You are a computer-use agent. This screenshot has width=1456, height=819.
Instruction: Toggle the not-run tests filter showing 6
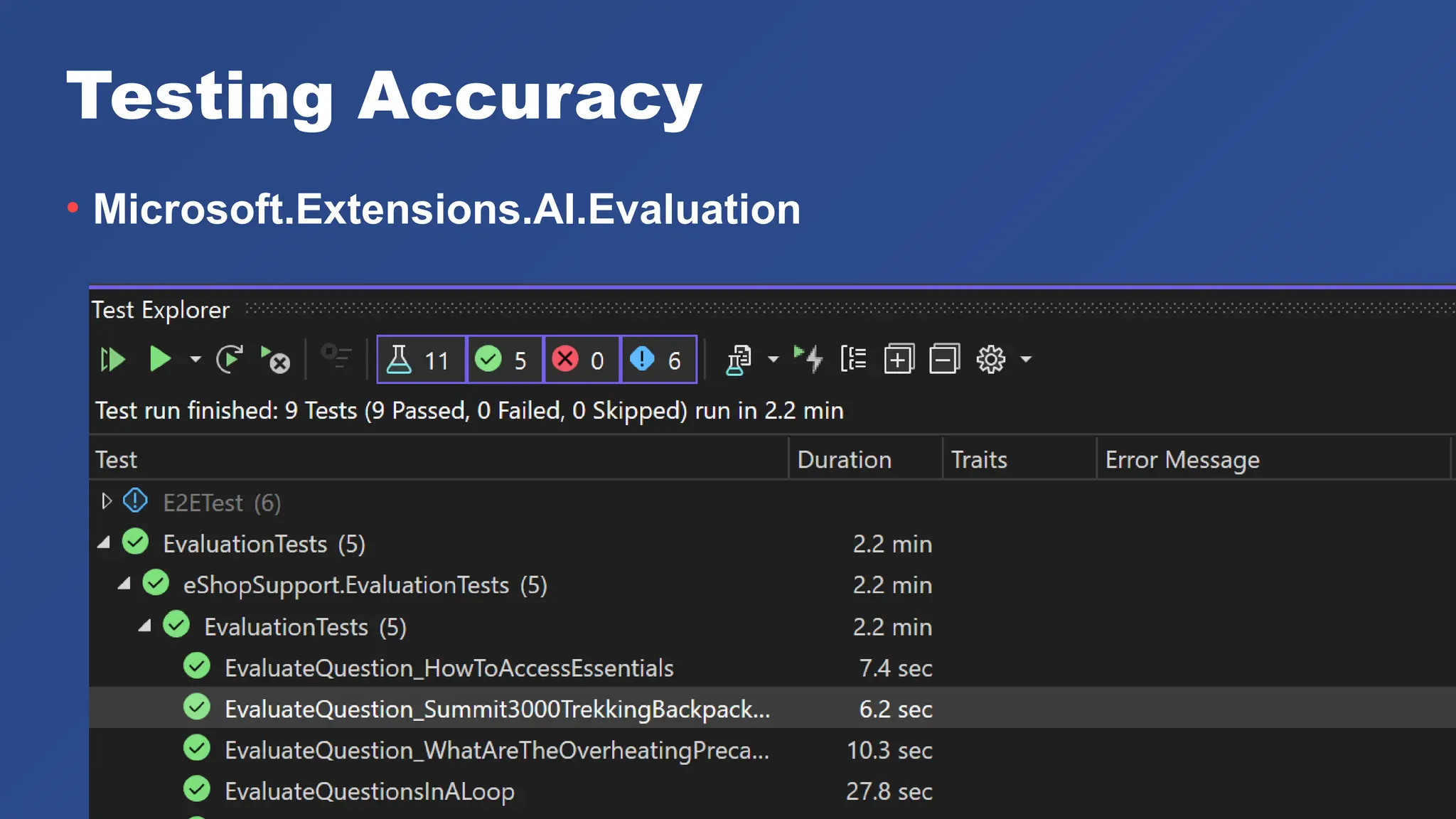coord(658,360)
